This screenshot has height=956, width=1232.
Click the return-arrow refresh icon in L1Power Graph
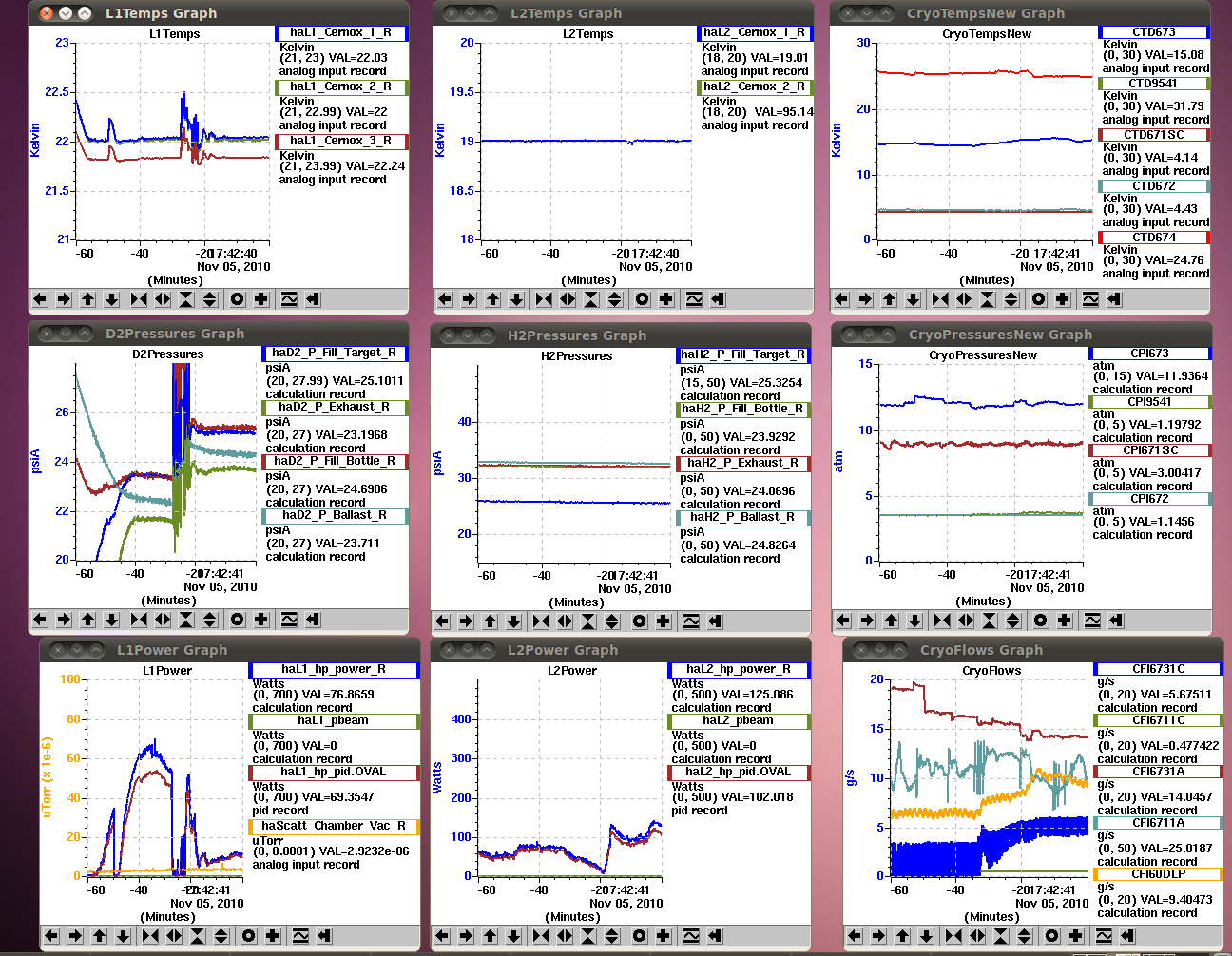pyautogui.click(x=324, y=936)
